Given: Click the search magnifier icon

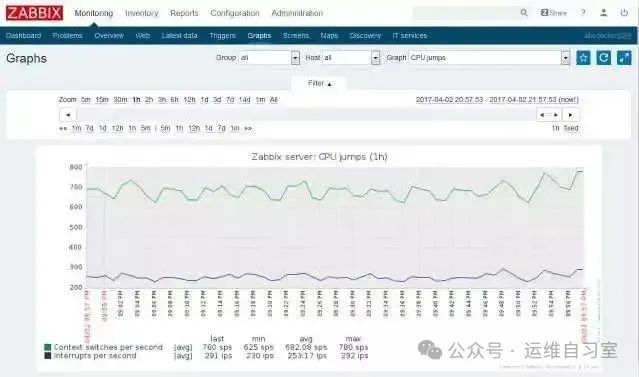Looking at the screenshot, I should 524,13.
